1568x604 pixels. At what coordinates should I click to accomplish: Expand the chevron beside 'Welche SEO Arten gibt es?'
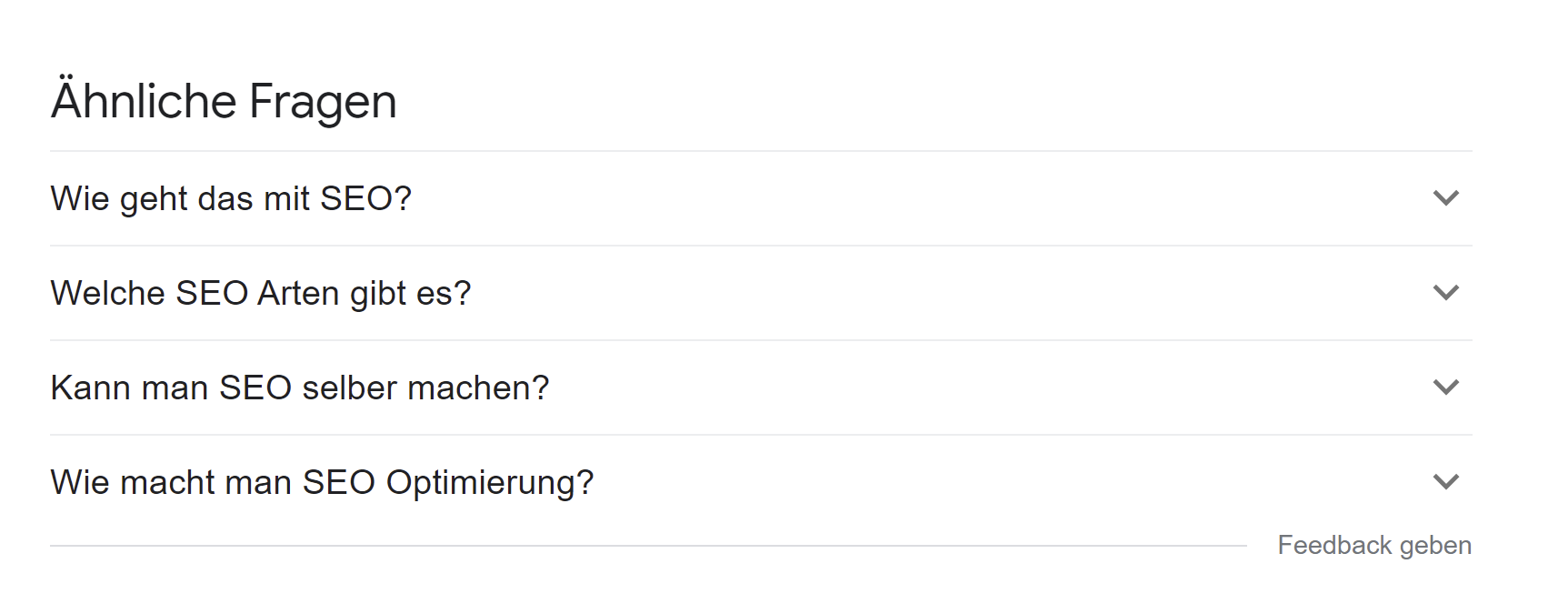(x=1446, y=293)
